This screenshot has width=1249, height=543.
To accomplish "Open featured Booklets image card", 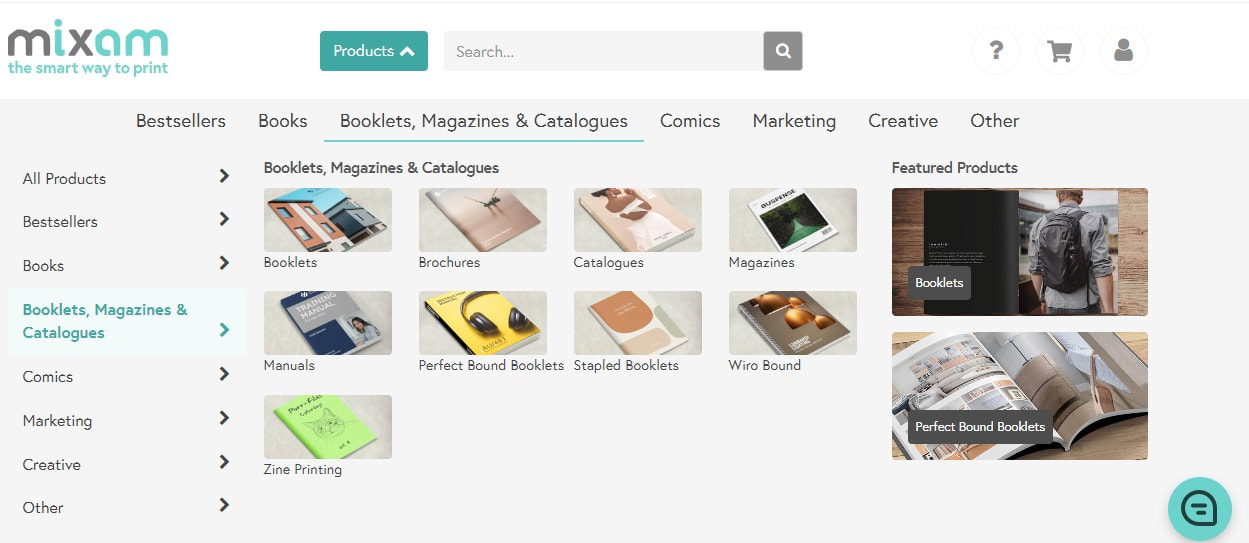I will click(1020, 252).
